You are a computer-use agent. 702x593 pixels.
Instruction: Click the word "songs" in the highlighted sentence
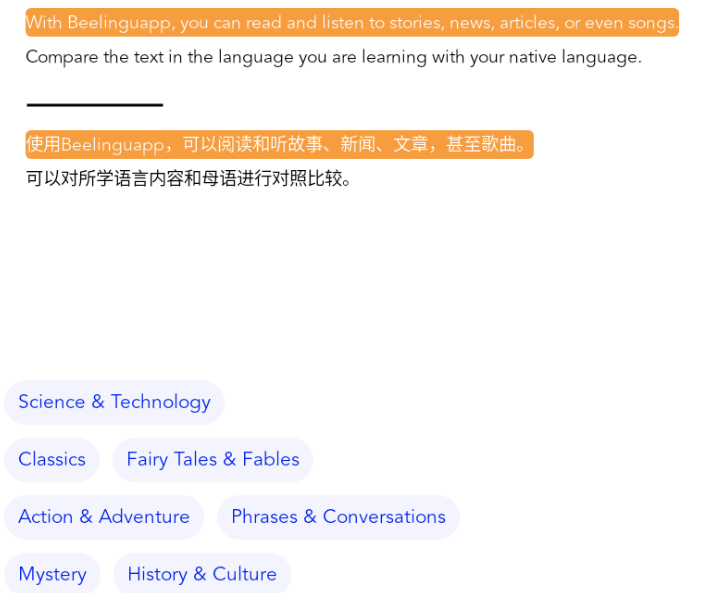[x=650, y=23]
